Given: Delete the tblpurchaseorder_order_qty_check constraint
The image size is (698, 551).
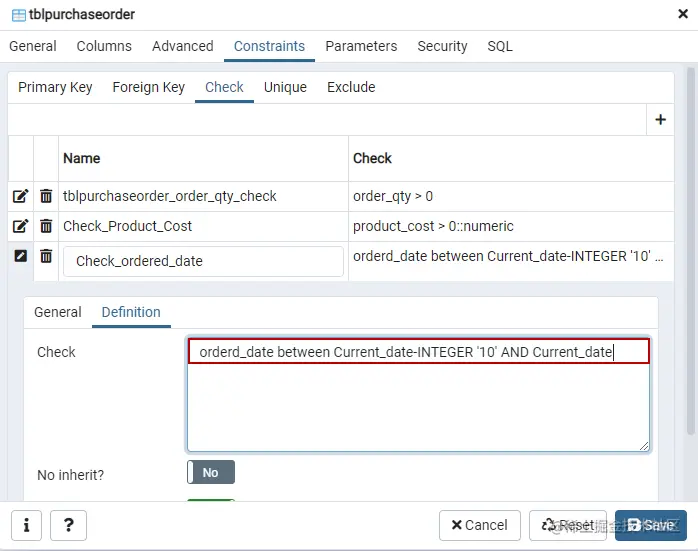Looking at the screenshot, I should (46, 196).
